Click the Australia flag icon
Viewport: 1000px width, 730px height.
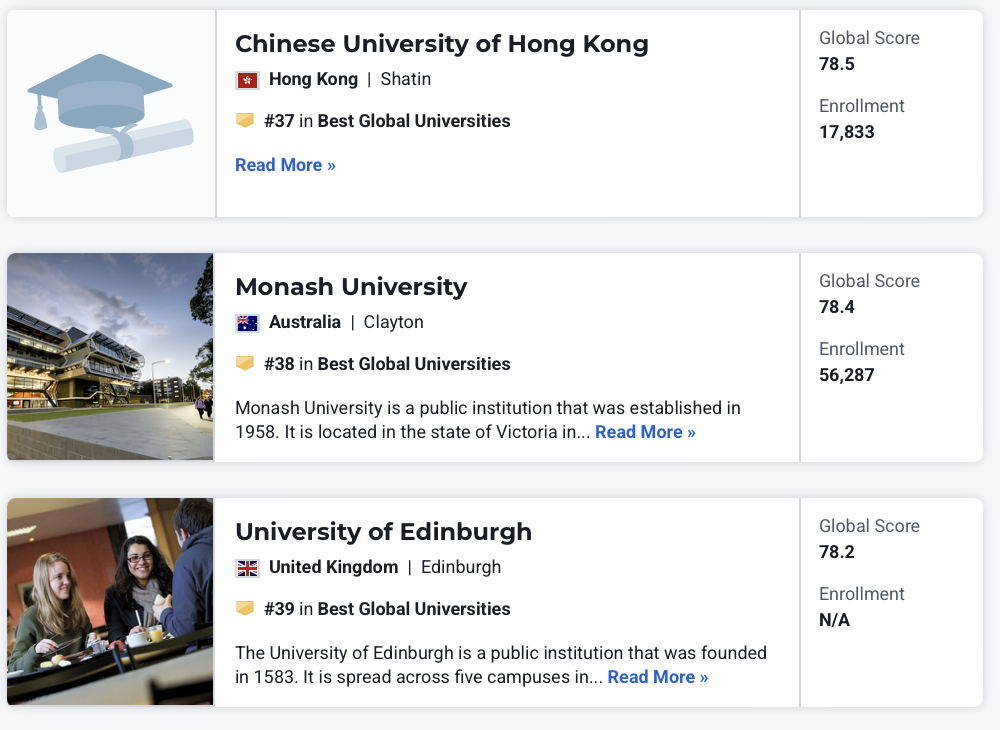coord(247,323)
